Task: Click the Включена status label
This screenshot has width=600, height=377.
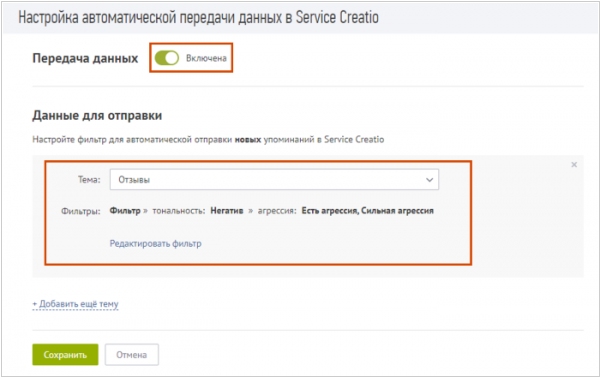Action: pos(206,58)
